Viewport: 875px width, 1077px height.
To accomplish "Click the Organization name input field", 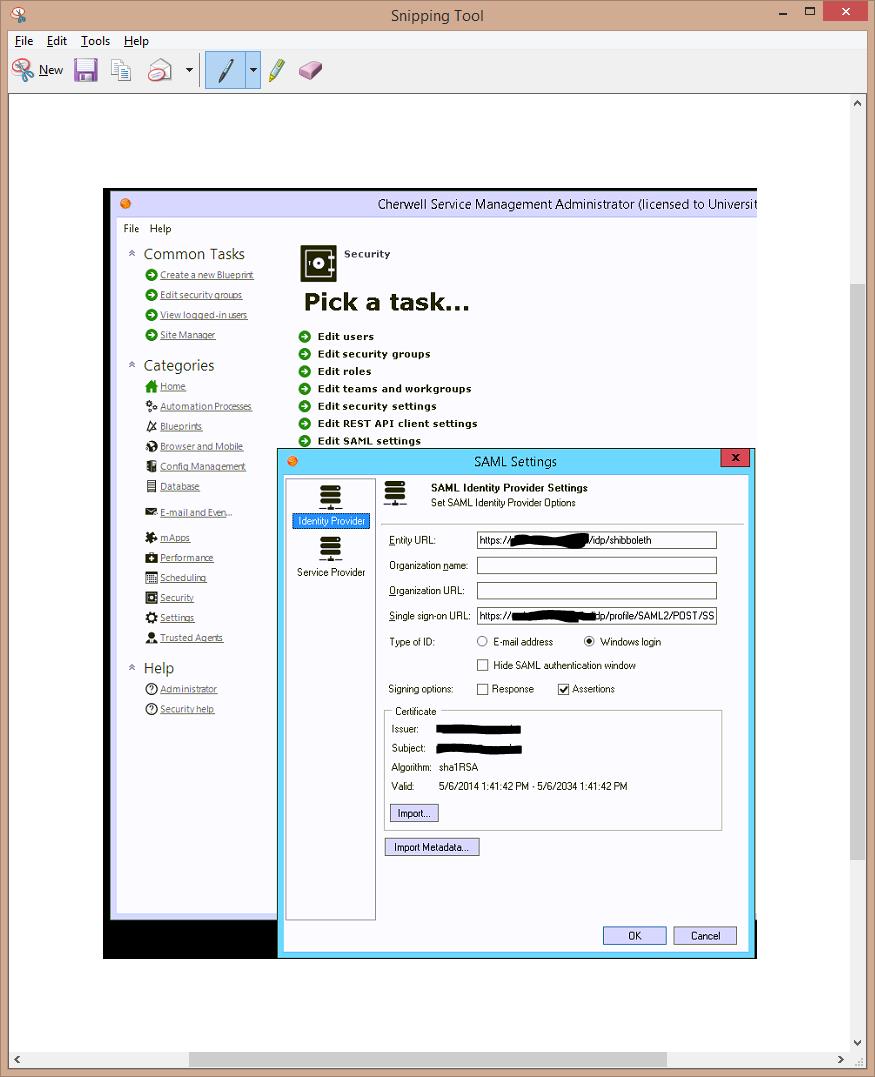I will (596, 566).
